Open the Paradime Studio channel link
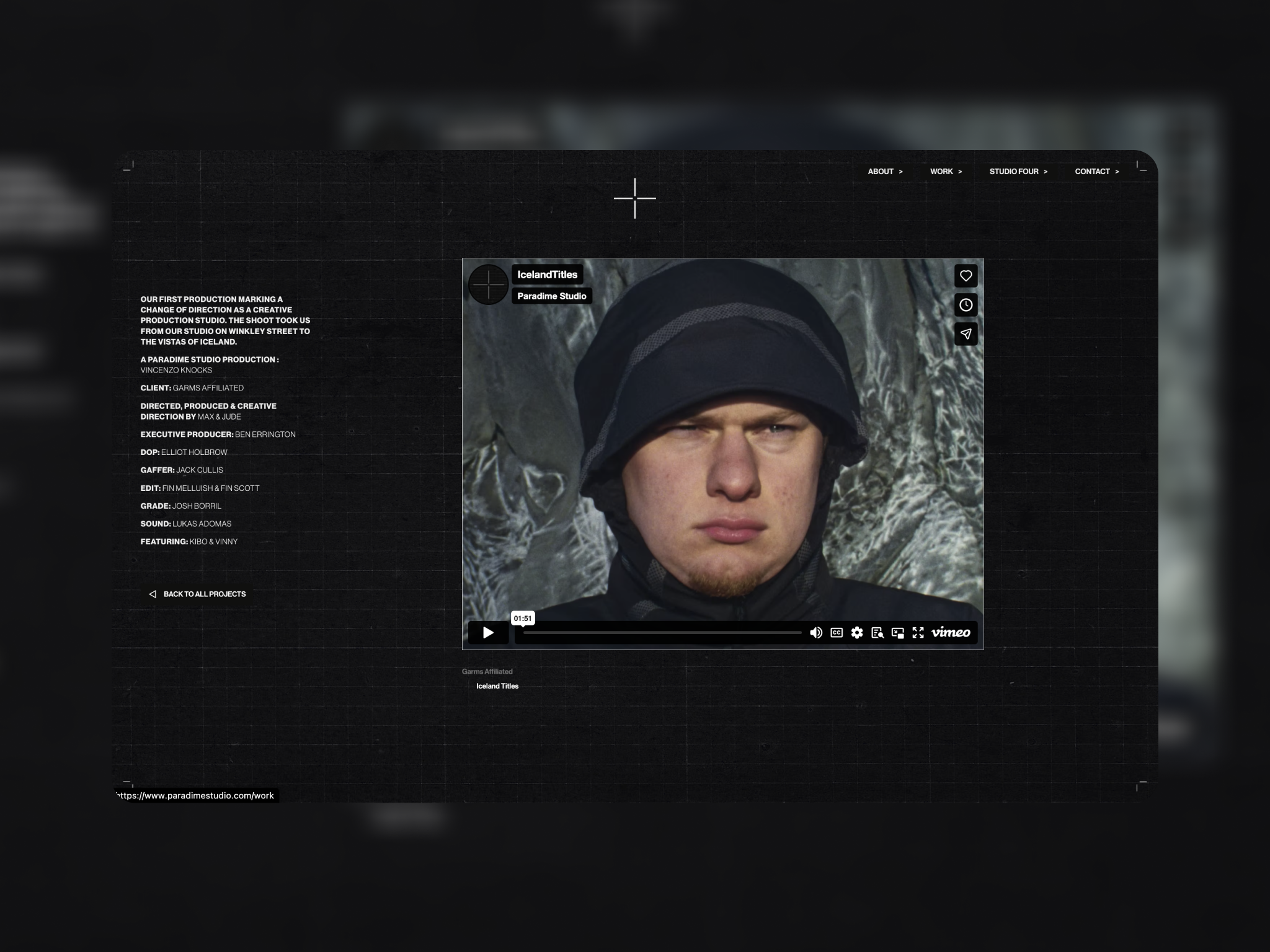 pyautogui.click(x=551, y=296)
